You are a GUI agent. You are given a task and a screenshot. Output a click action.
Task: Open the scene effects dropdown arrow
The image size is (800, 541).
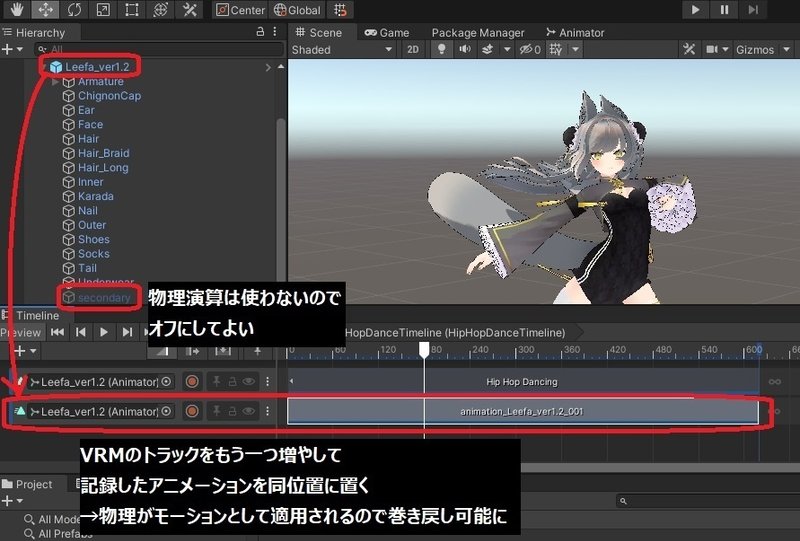pos(507,50)
